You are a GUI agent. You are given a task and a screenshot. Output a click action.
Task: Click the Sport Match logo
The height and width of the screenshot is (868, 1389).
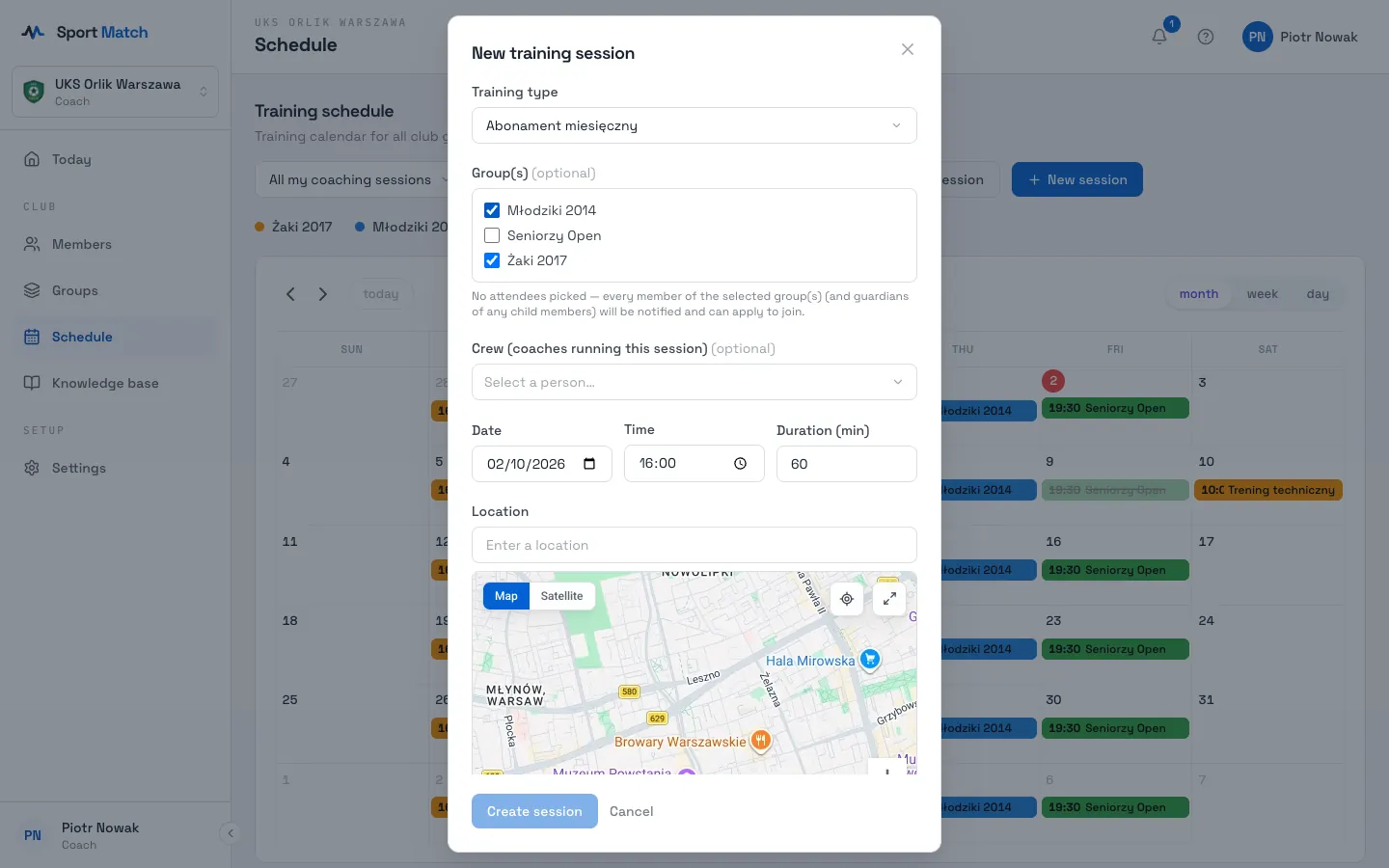(x=85, y=32)
